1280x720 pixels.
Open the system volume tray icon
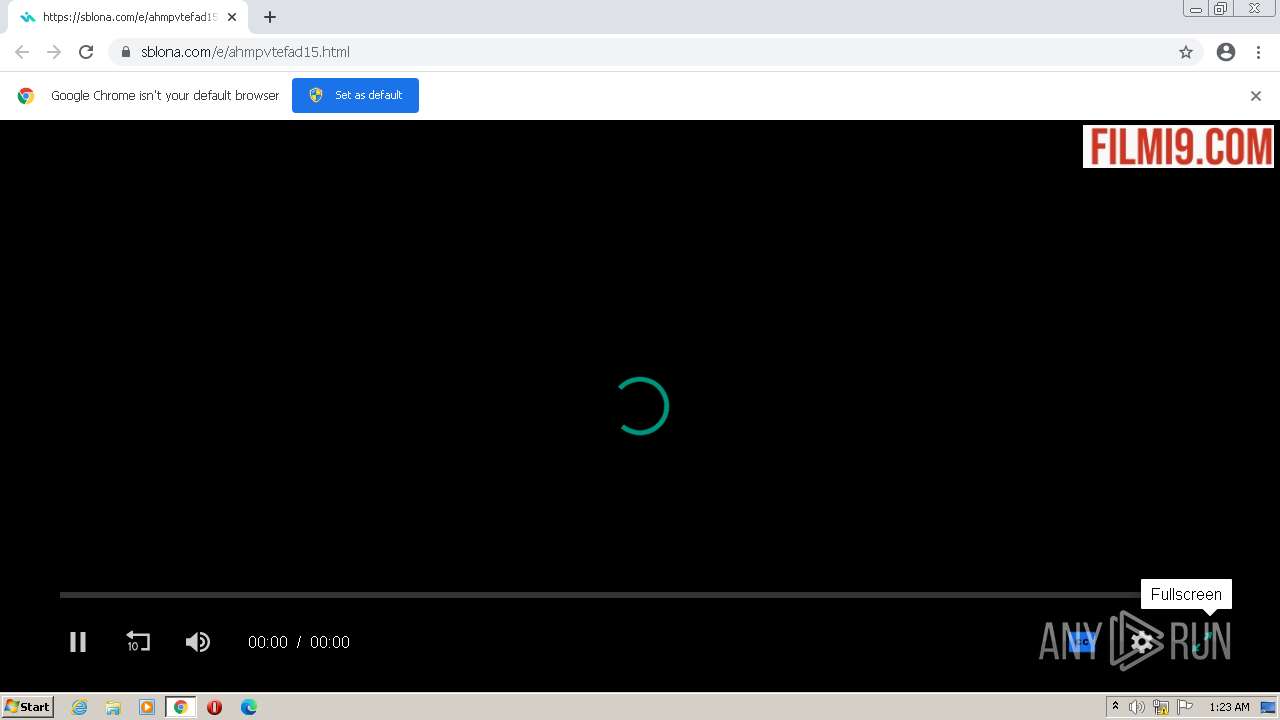pyautogui.click(x=1137, y=707)
